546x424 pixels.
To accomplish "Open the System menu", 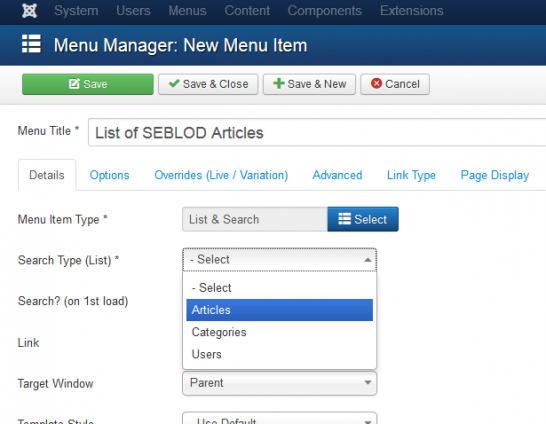I will pos(76,11).
